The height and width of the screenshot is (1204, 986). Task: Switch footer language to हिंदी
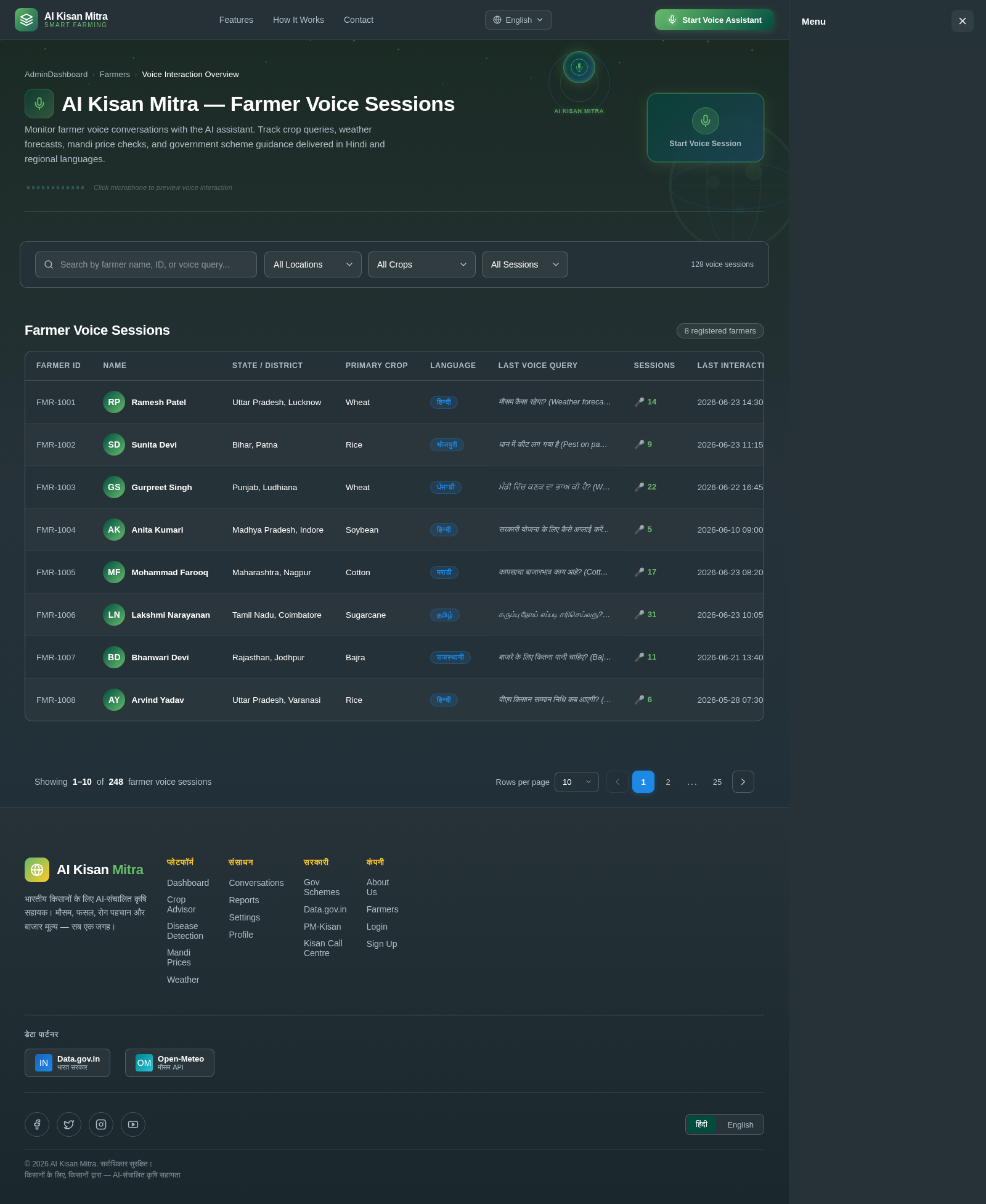[x=701, y=1124]
